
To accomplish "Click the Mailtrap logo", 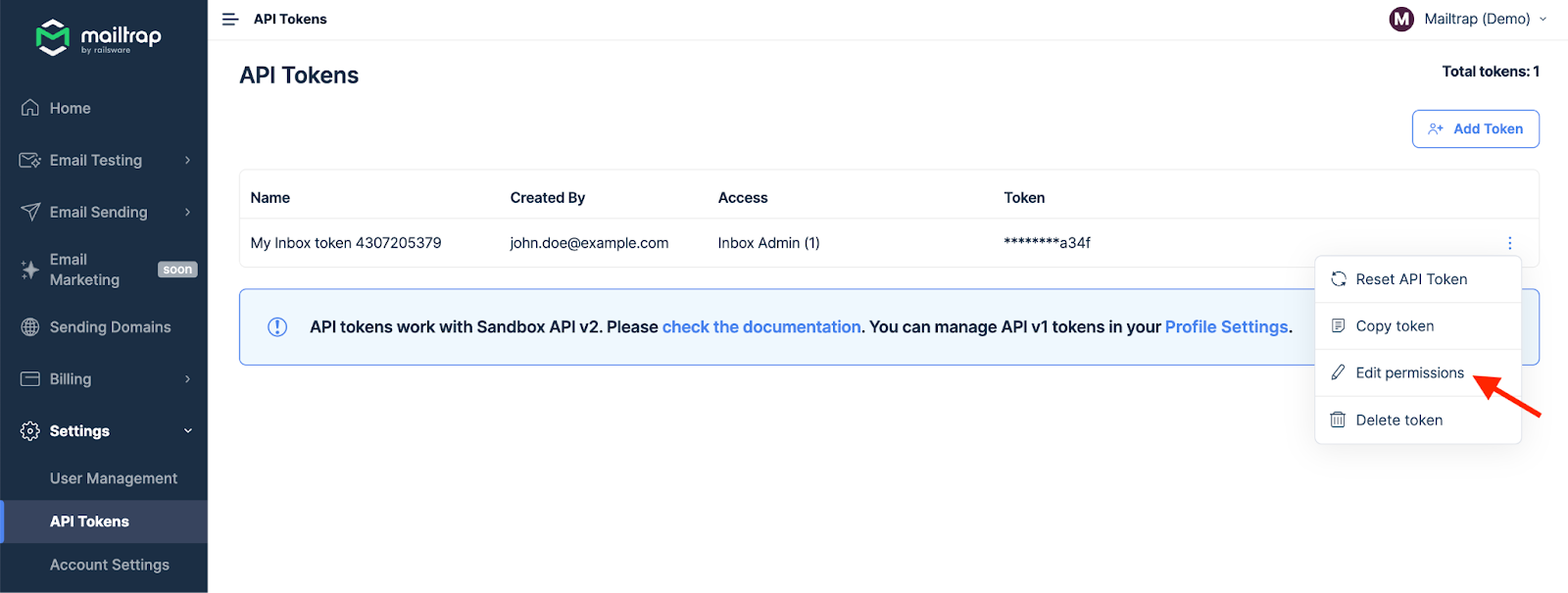I will point(99,37).
